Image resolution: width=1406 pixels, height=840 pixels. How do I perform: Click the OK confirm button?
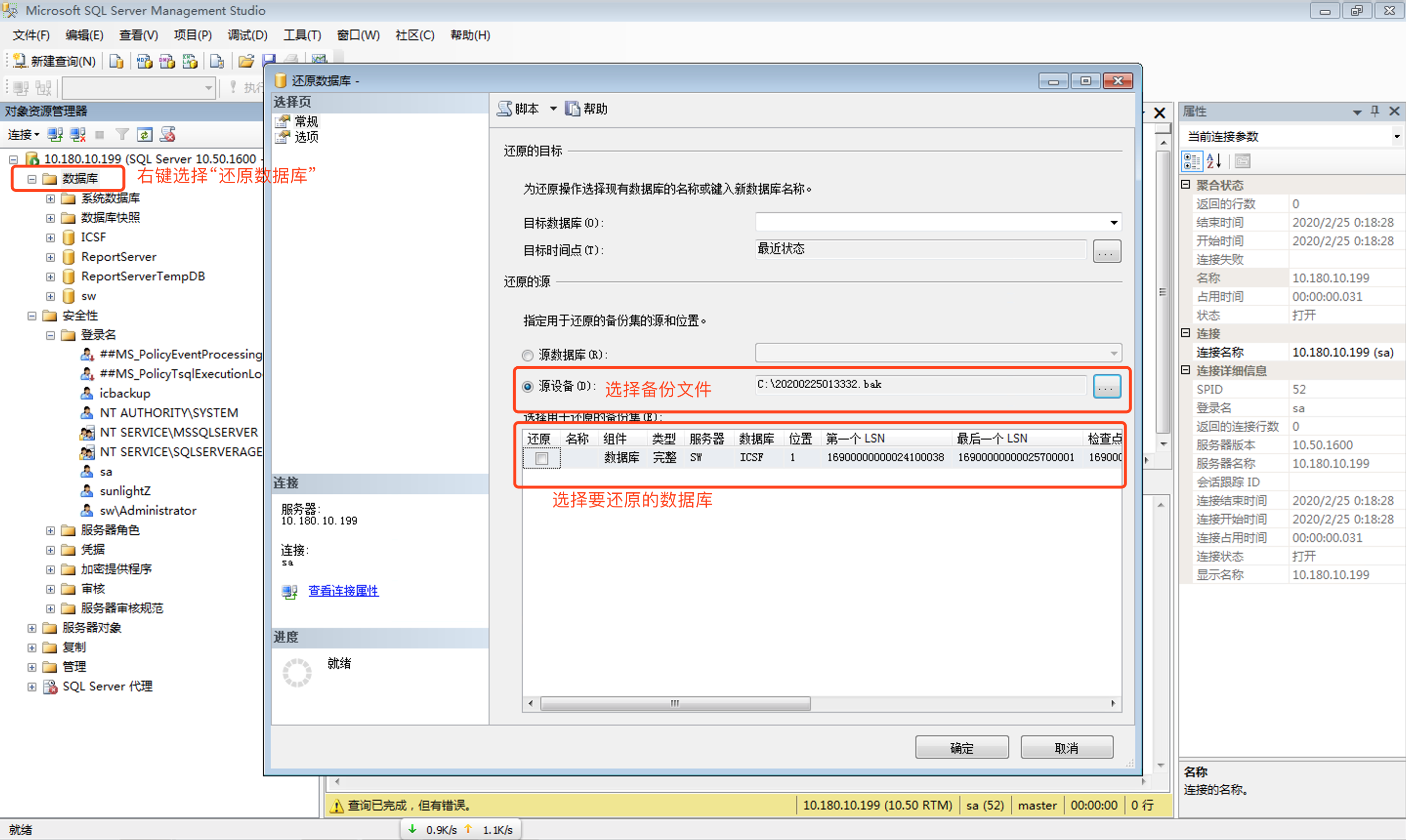[961, 748]
